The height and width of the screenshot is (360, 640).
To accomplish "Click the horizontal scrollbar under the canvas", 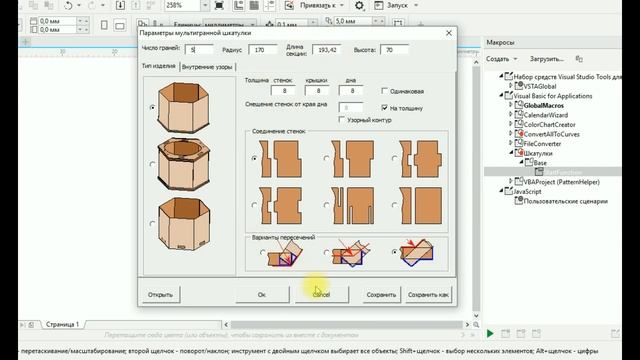I will 347,325.
